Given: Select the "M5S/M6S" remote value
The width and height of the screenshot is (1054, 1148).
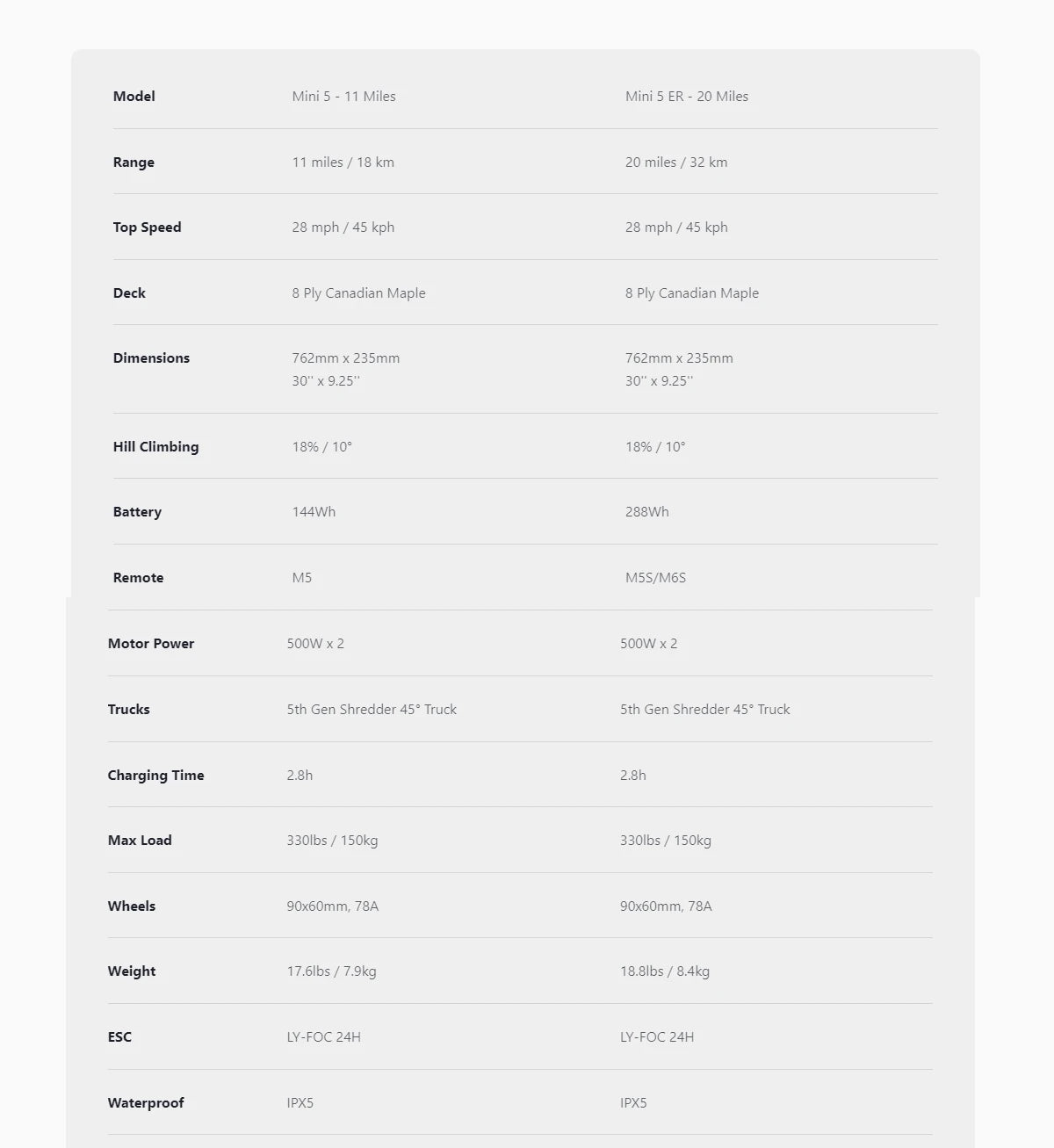Looking at the screenshot, I should tap(655, 578).
